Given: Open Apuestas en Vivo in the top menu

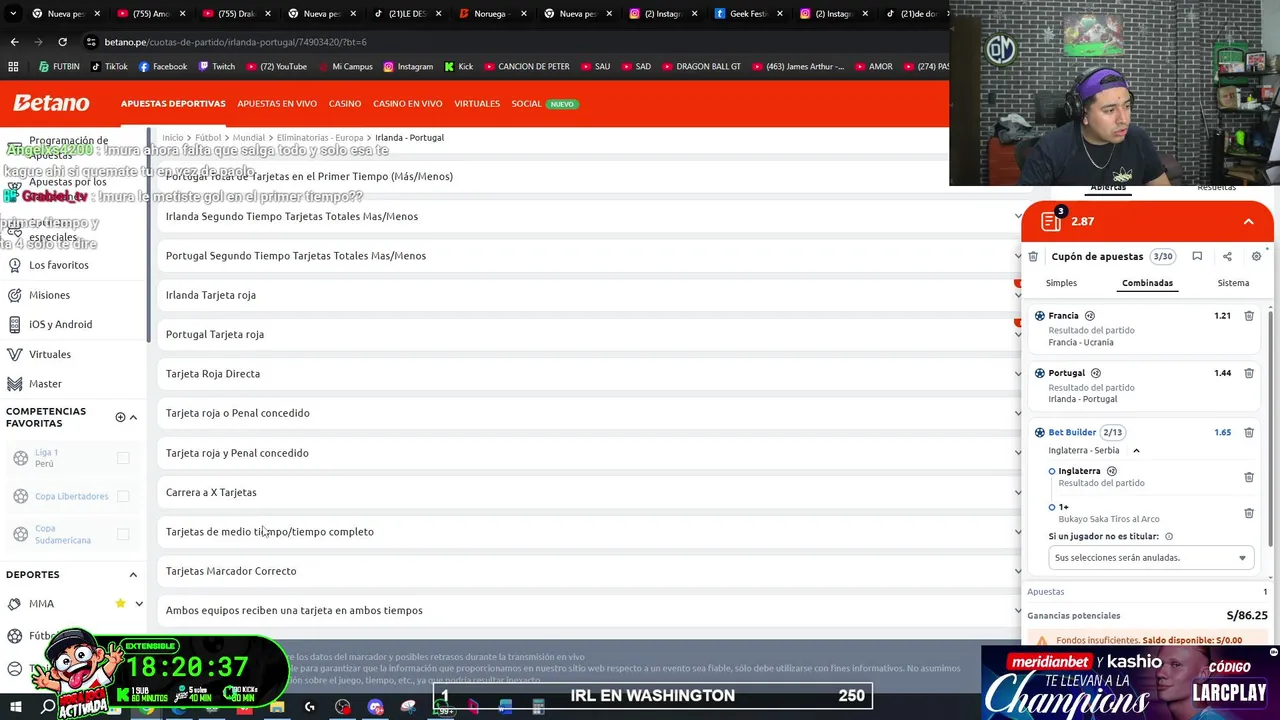Looking at the screenshot, I should (277, 104).
